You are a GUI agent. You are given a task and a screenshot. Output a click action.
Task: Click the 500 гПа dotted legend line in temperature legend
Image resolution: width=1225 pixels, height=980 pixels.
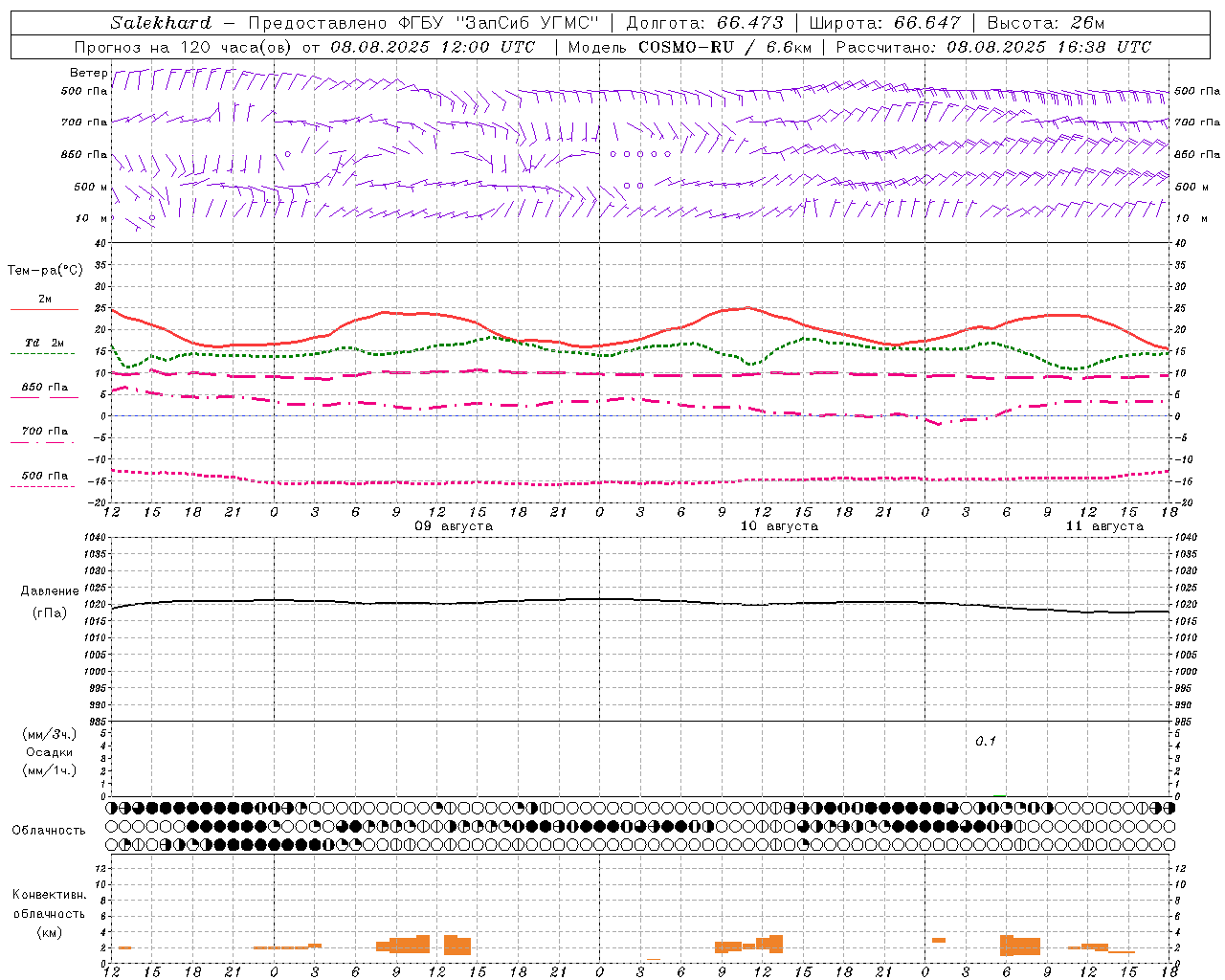coord(42,487)
